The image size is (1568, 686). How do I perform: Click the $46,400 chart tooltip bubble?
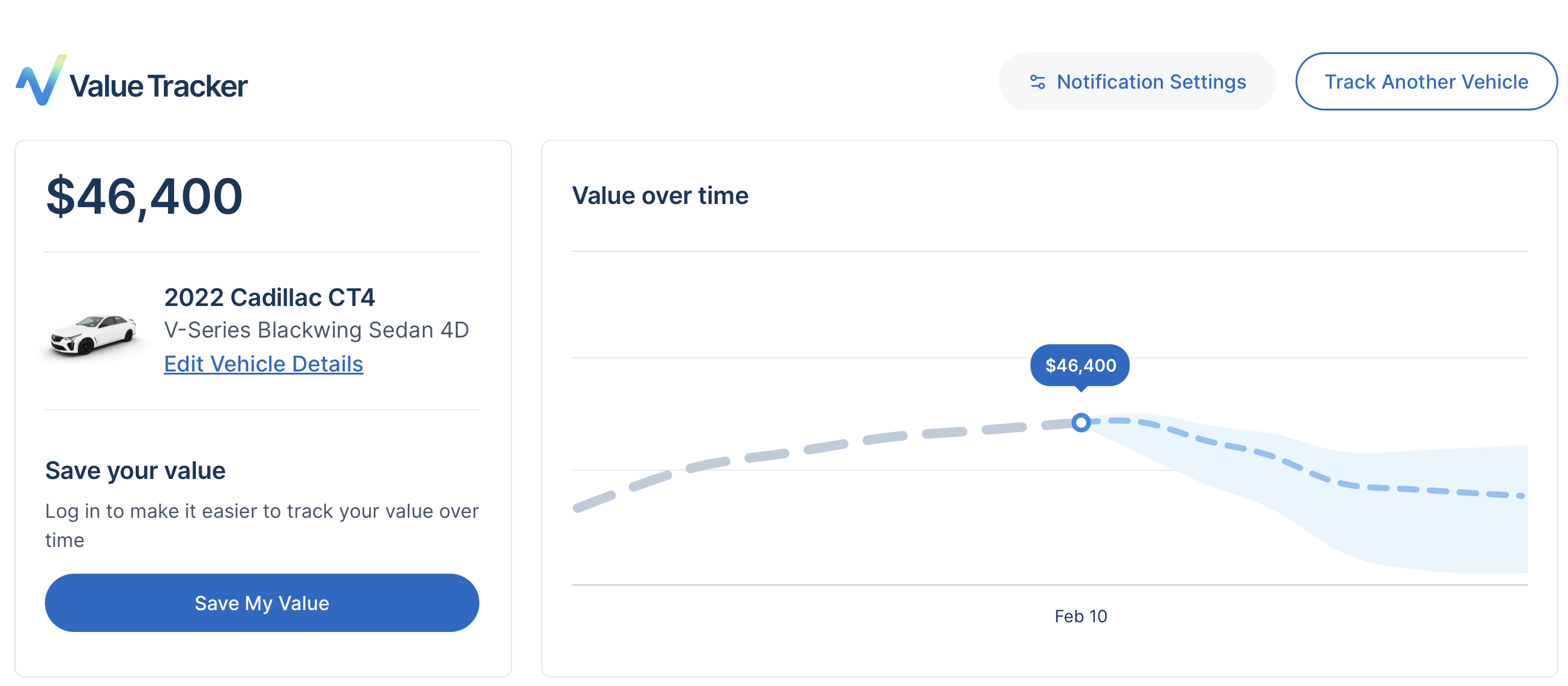1080,365
